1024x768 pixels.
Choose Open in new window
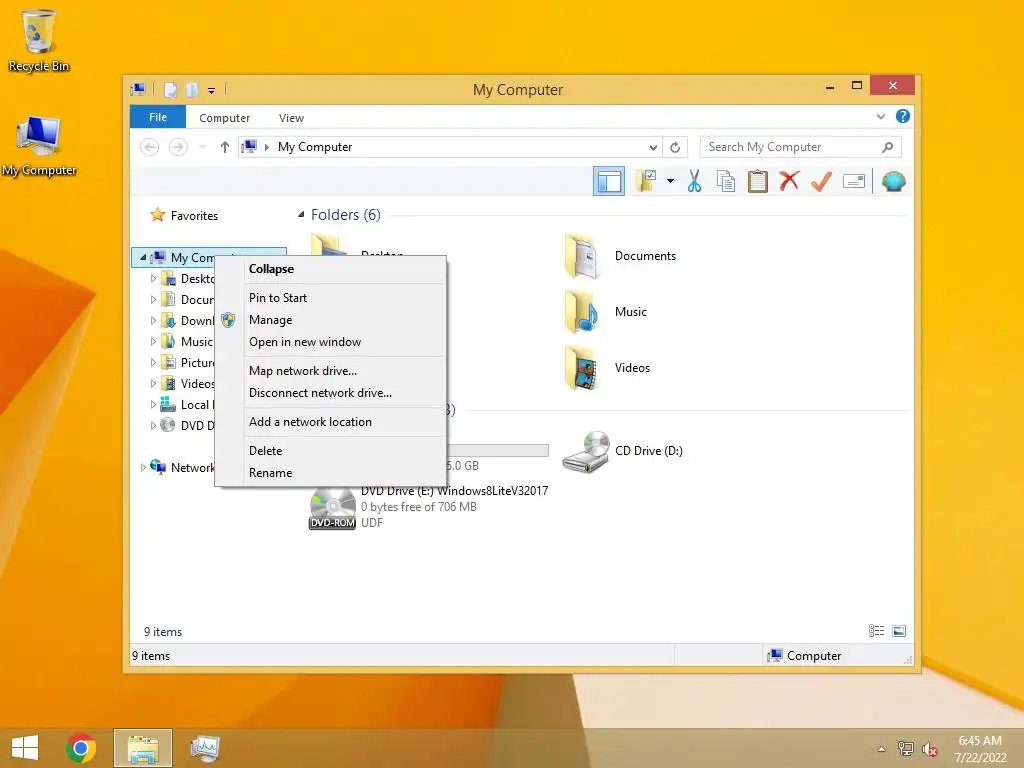[331, 342]
